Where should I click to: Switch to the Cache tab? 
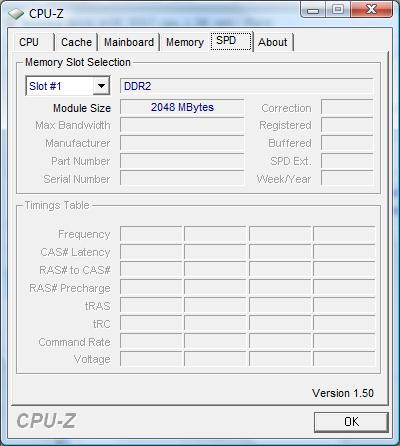pyautogui.click(x=76, y=42)
